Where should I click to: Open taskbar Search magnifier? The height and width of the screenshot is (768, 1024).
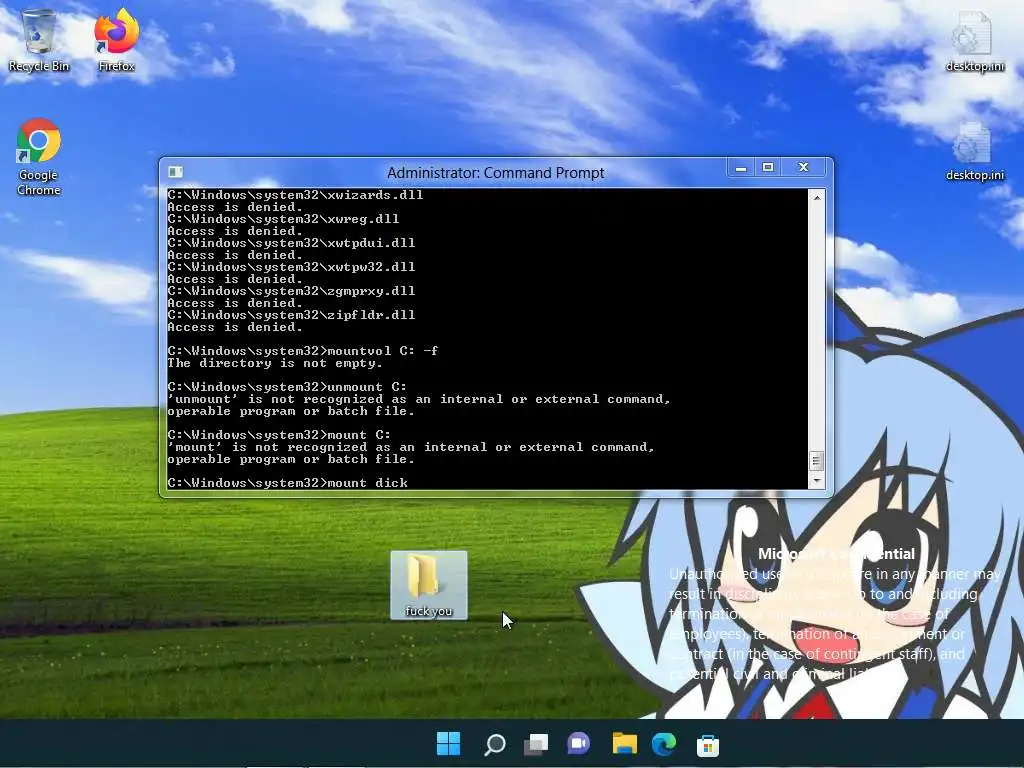pyautogui.click(x=494, y=744)
